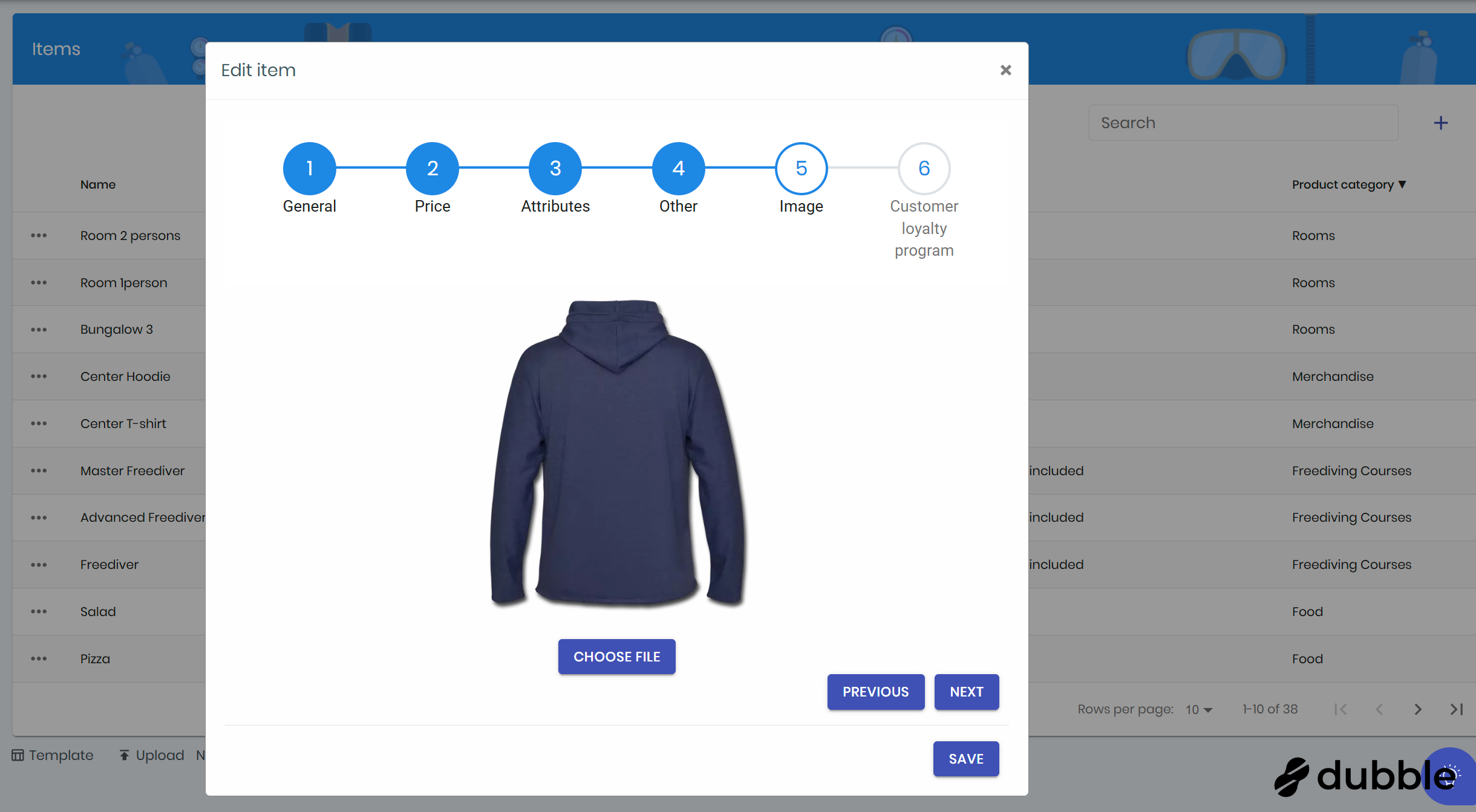Click the Upload link
The image size is (1476, 812).
point(151,755)
